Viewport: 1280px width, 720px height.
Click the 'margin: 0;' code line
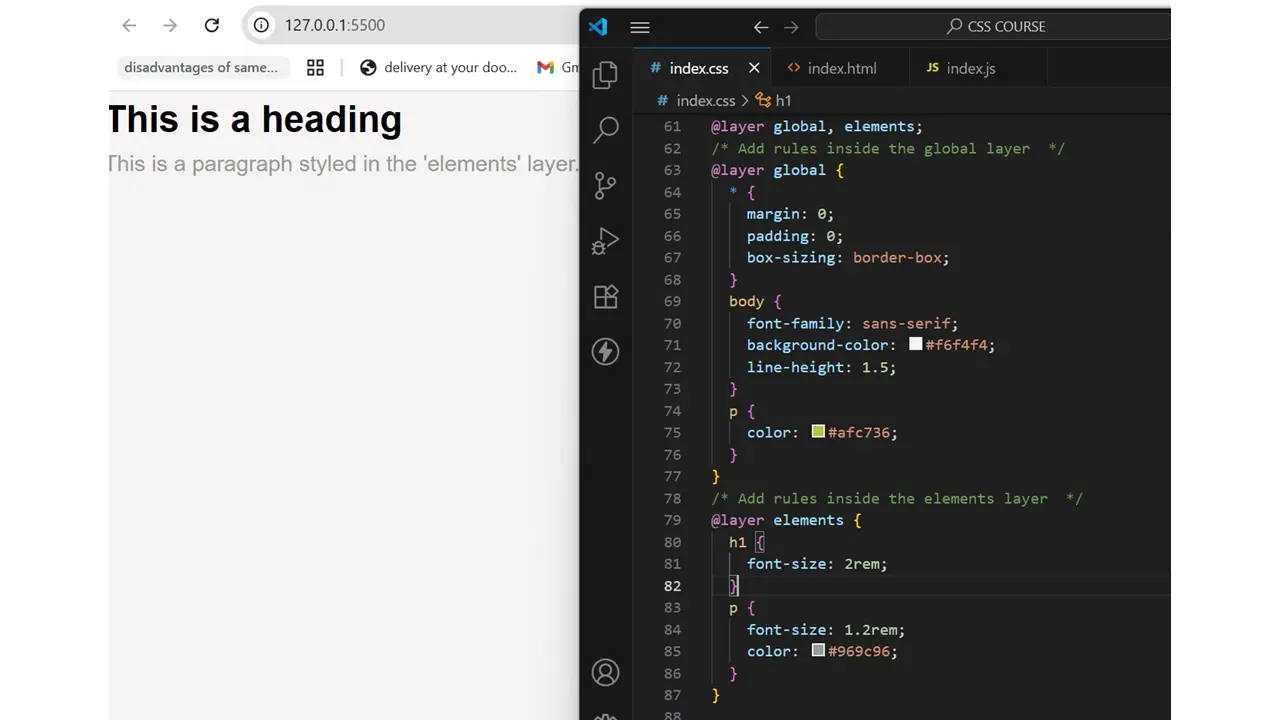(x=790, y=213)
